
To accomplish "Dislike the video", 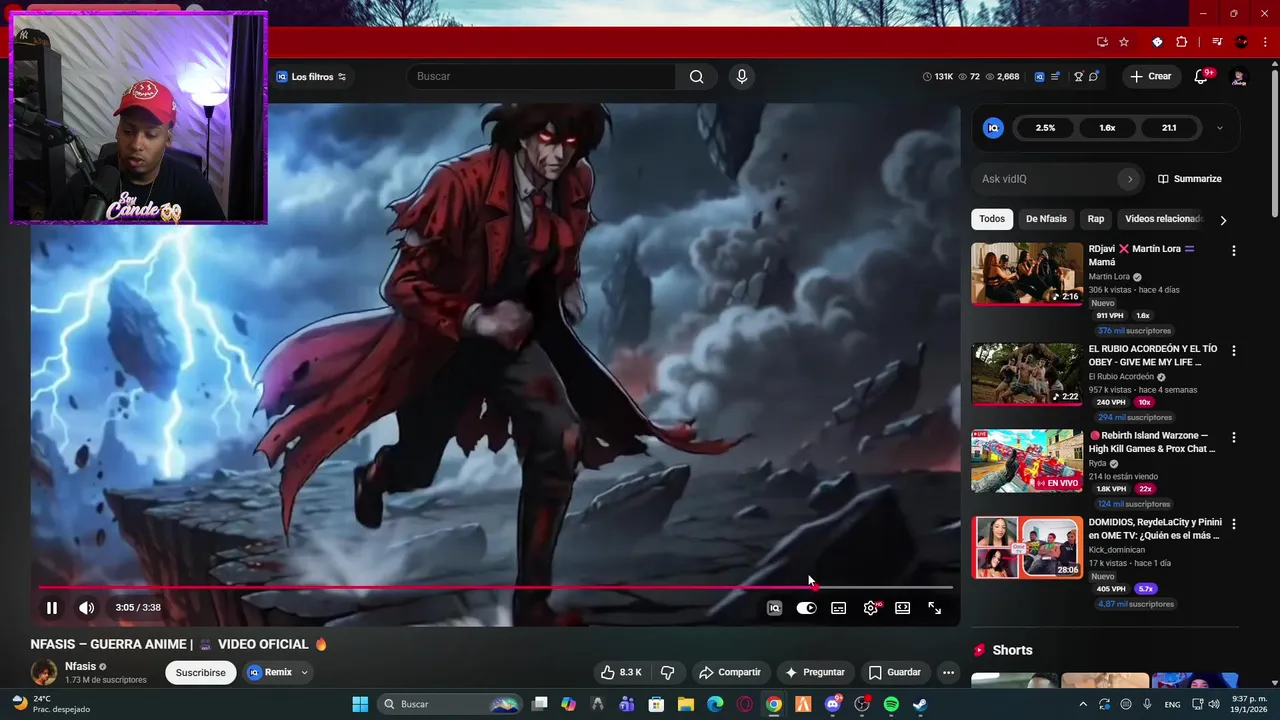I will 667,672.
